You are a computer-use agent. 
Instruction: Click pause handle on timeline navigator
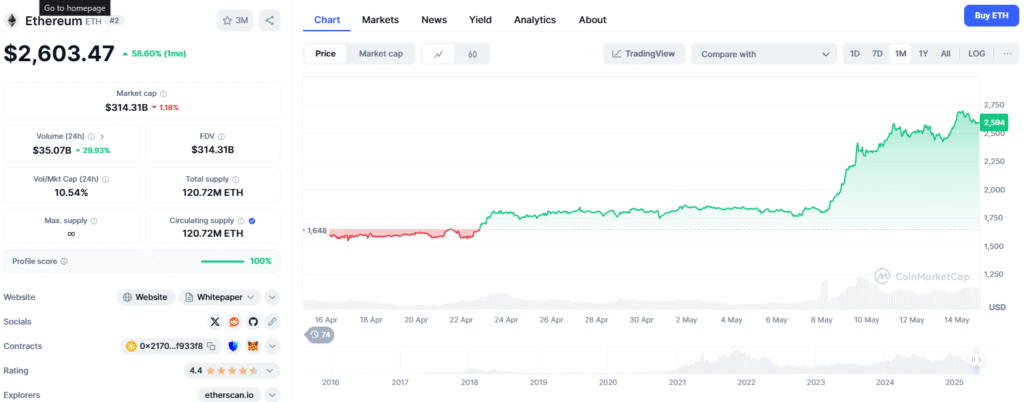(x=976, y=360)
